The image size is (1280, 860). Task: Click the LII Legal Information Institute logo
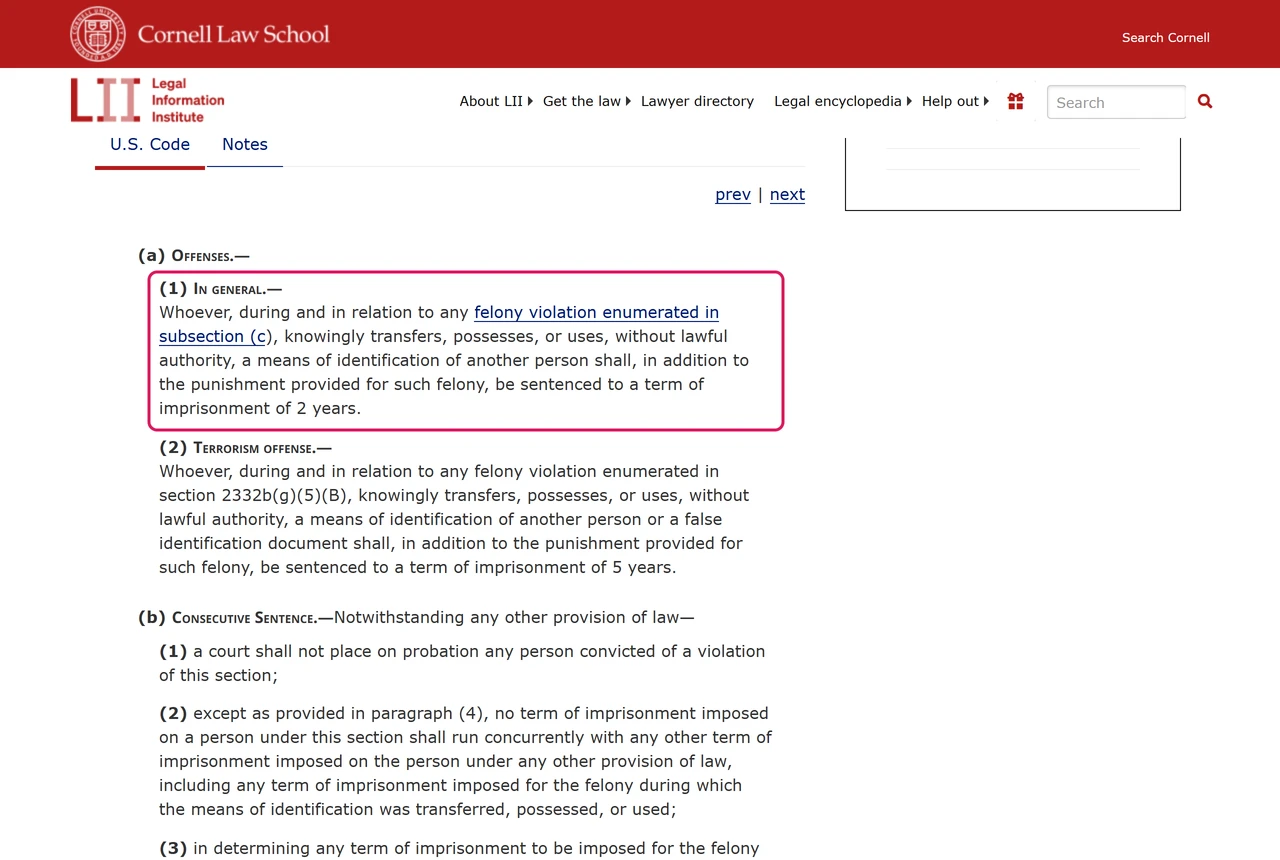[148, 100]
